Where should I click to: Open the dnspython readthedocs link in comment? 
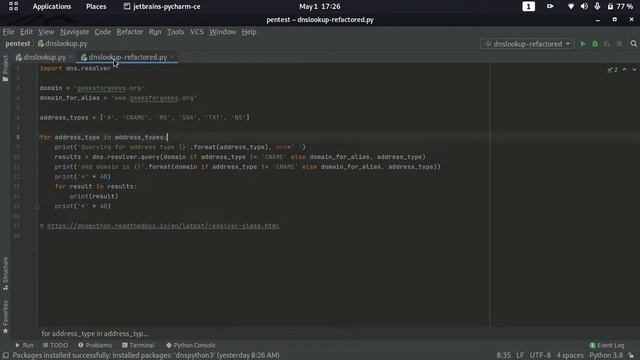click(x=163, y=226)
